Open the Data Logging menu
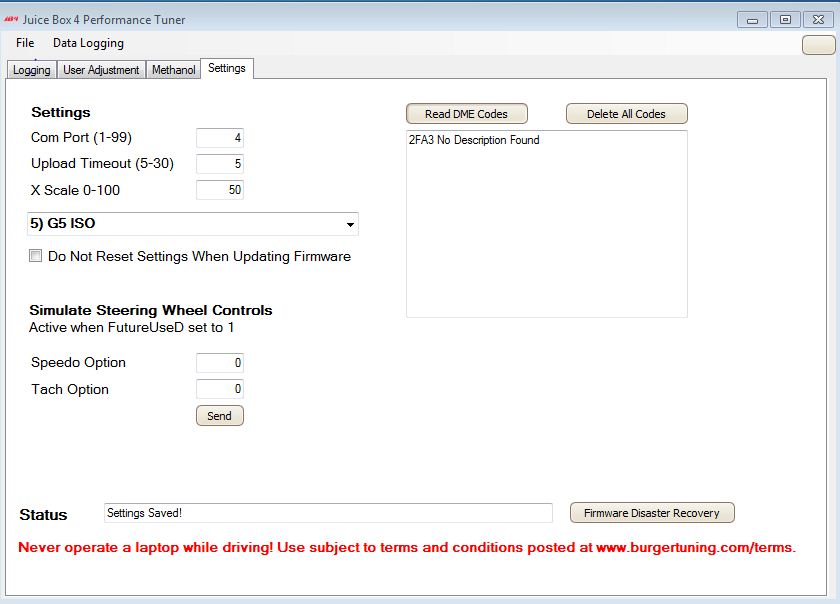Viewport: 840px width, 604px height. click(x=88, y=43)
